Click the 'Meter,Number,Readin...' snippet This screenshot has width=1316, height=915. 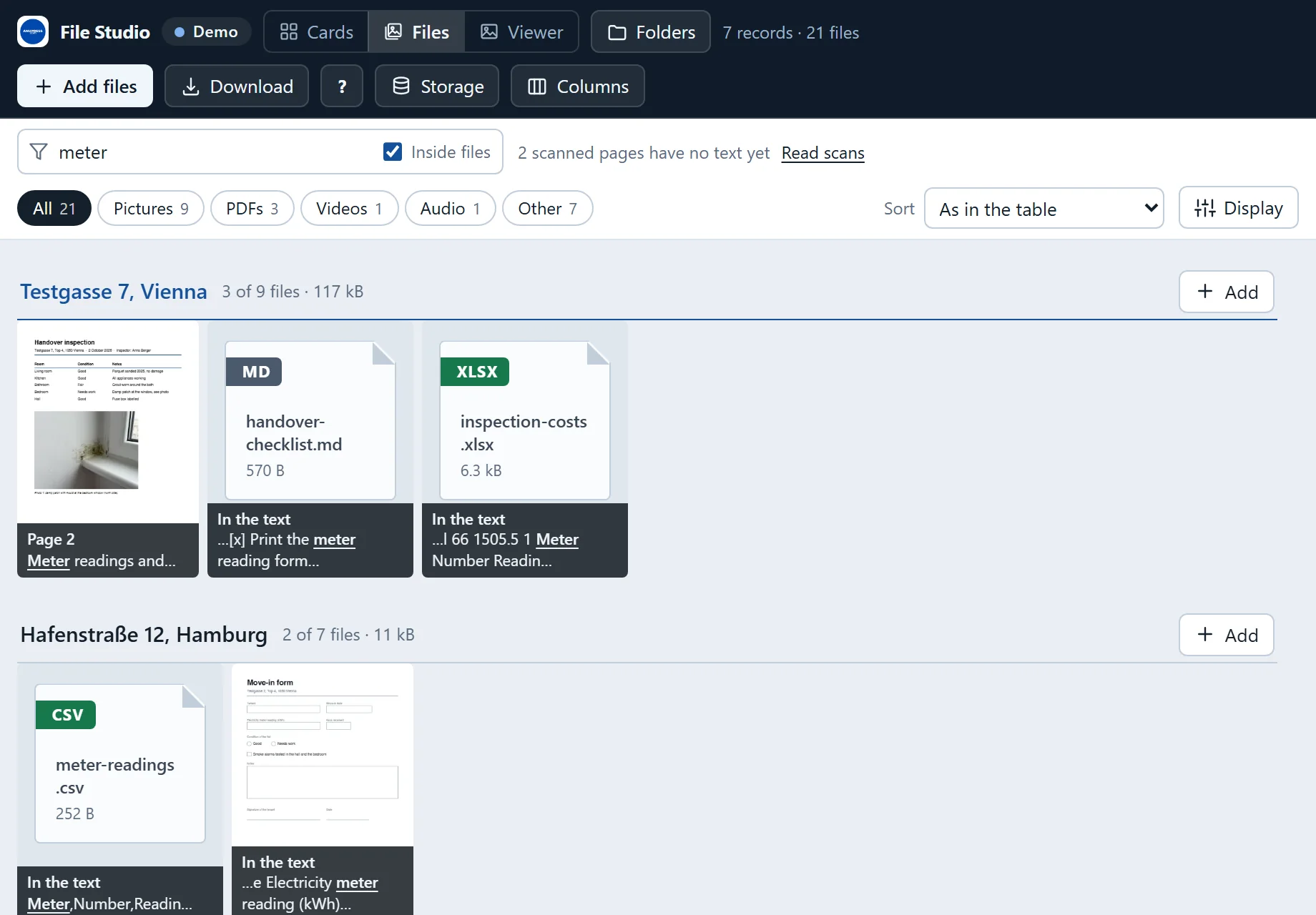point(109,904)
